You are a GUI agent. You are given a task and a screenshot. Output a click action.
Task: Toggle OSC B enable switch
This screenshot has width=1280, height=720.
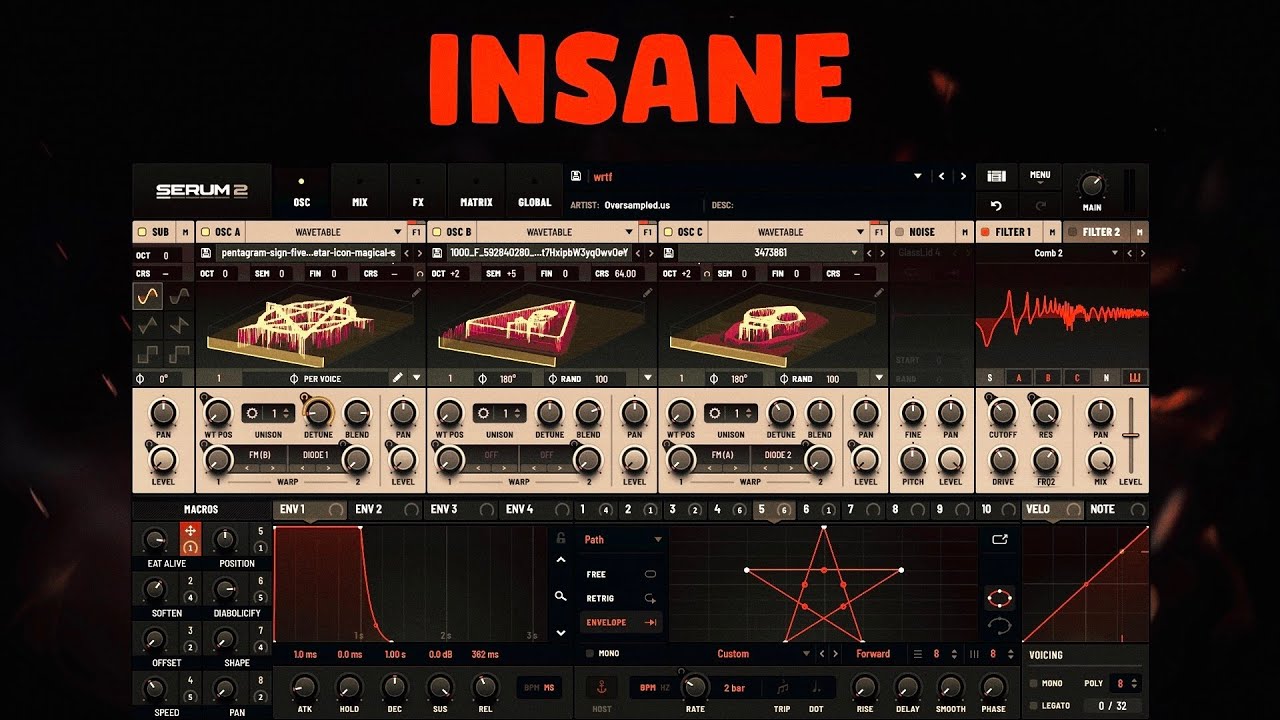point(437,232)
